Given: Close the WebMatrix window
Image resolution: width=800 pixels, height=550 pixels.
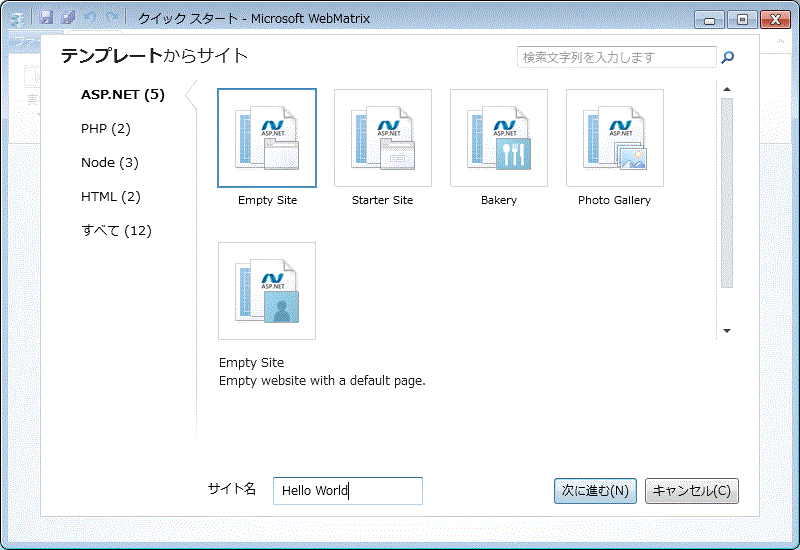Looking at the screenshot, I should point(776,20).
